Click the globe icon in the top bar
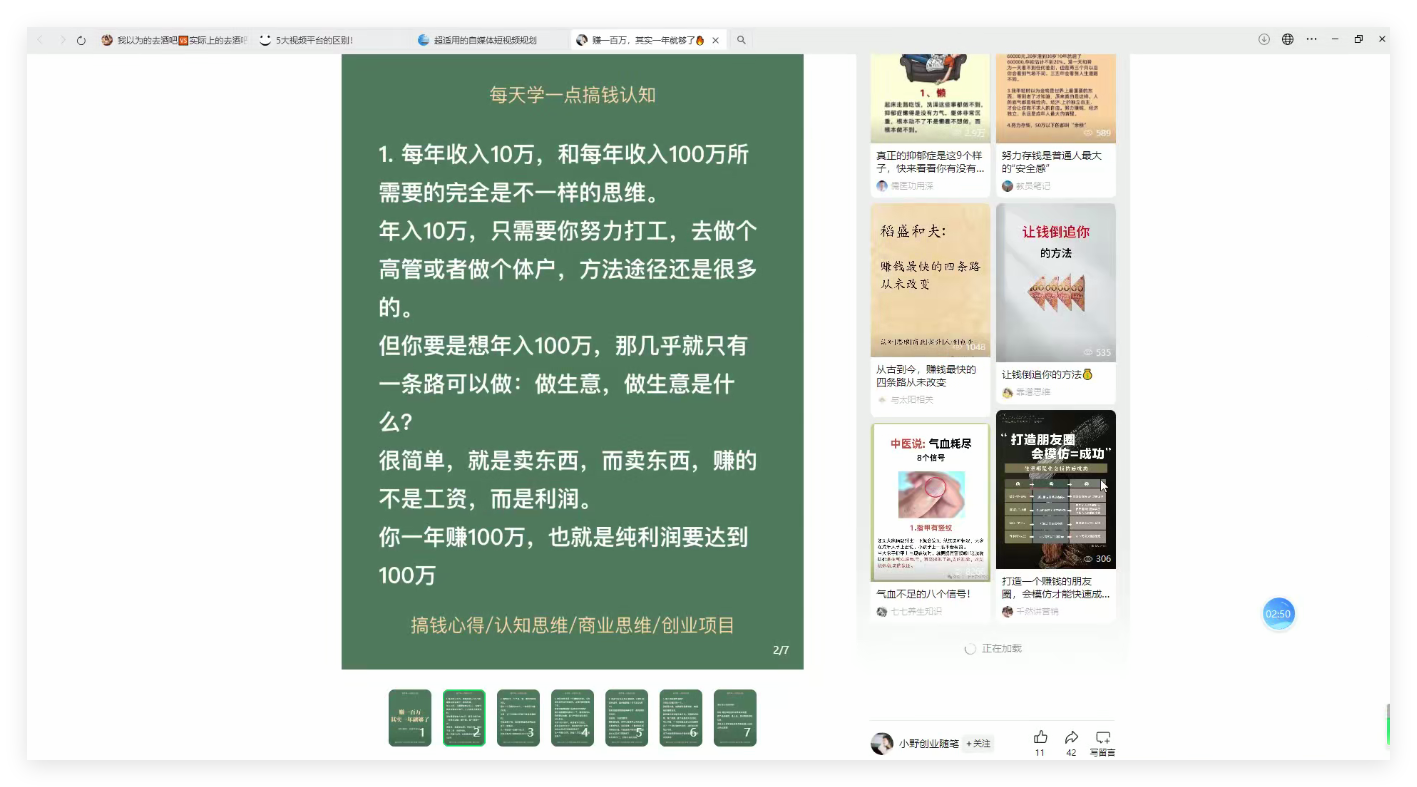This screenshot has height=787, width=1417. tap(1288, 39)
